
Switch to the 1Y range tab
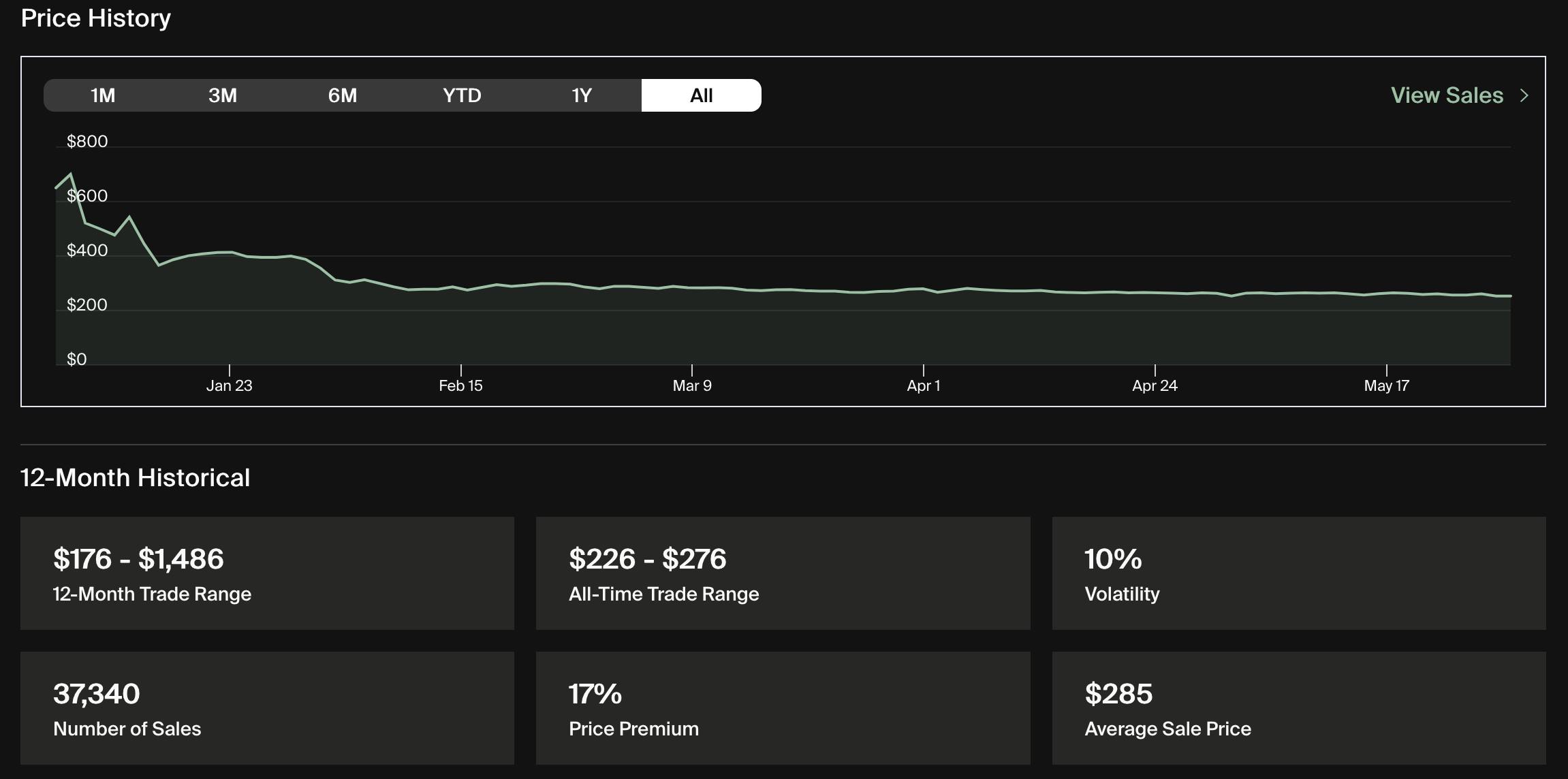[x=582, y=95]
